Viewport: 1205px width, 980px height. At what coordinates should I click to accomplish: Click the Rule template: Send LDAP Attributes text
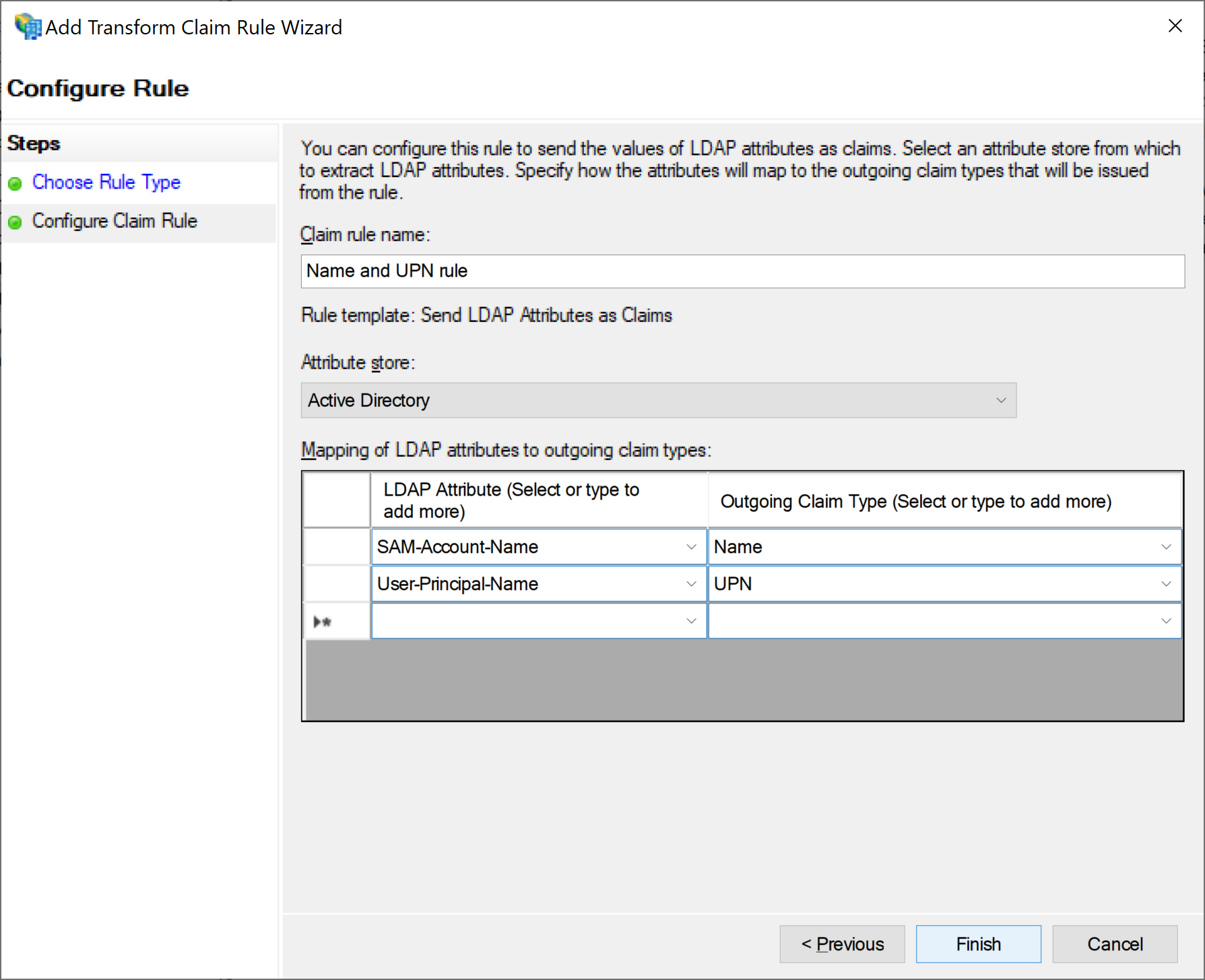(x=486, y=315)
